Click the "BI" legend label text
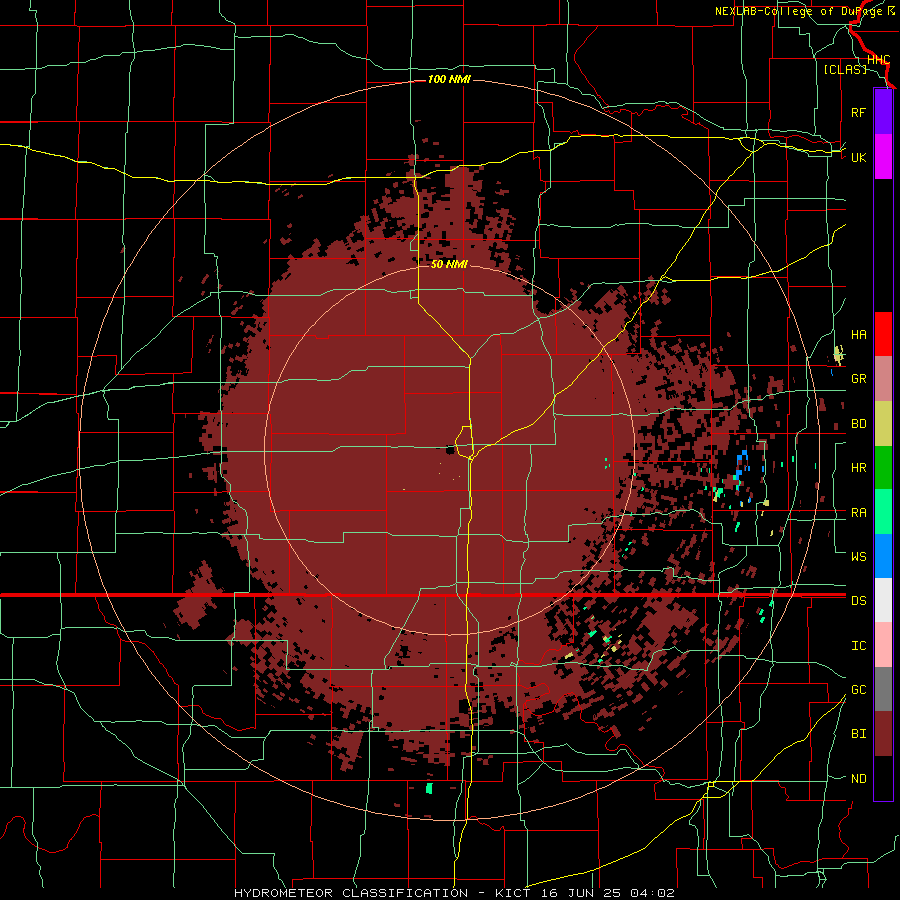The image size is (900, 900). click(x=858, y=734)
